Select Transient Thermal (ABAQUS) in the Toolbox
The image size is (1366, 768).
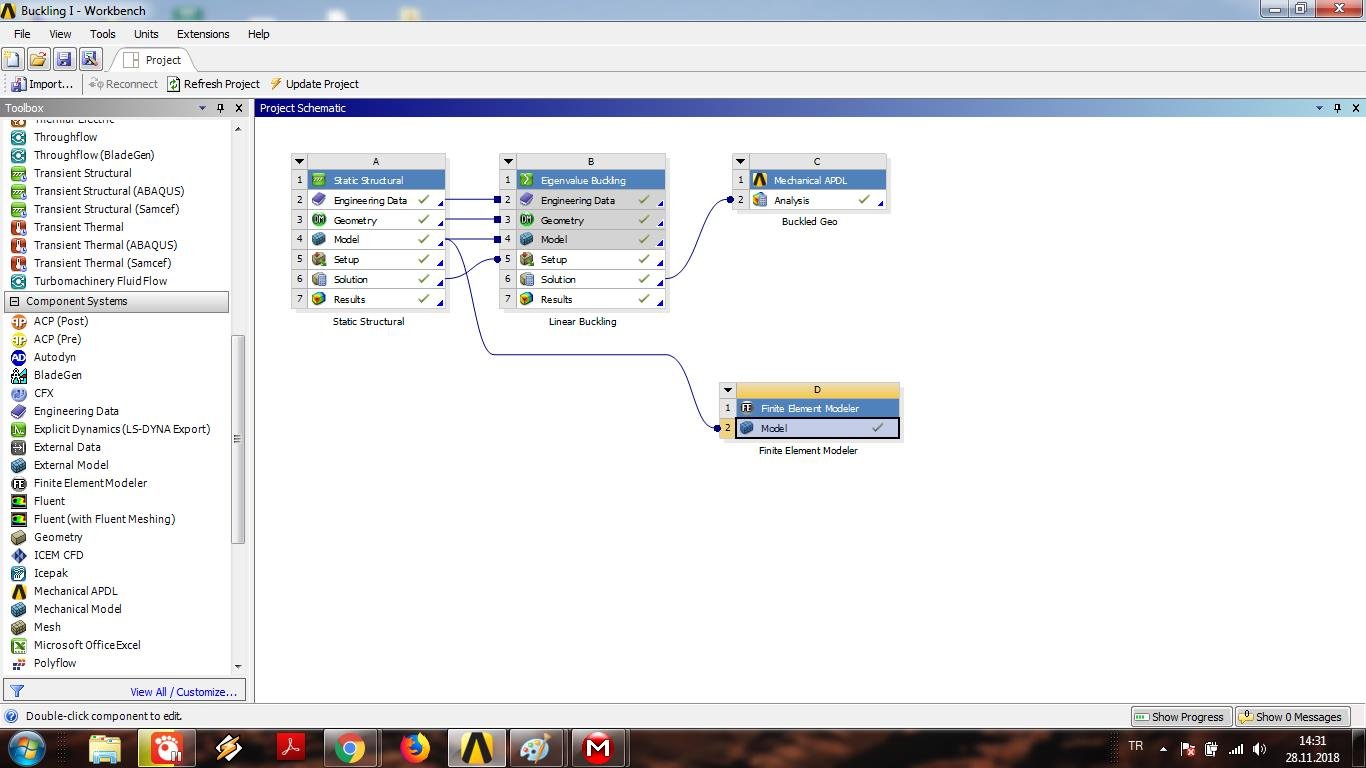(105, 245)
